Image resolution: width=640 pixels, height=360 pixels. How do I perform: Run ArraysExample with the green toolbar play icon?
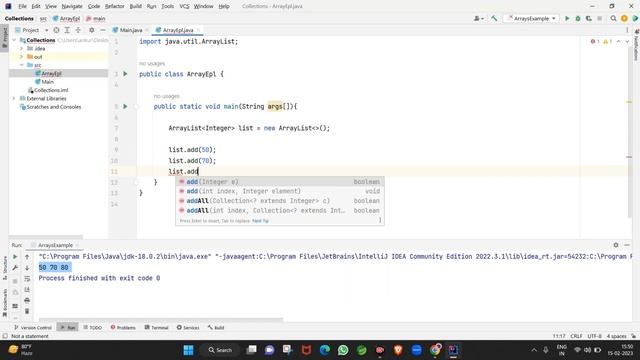pyautogui.click(x=567, y=18)
